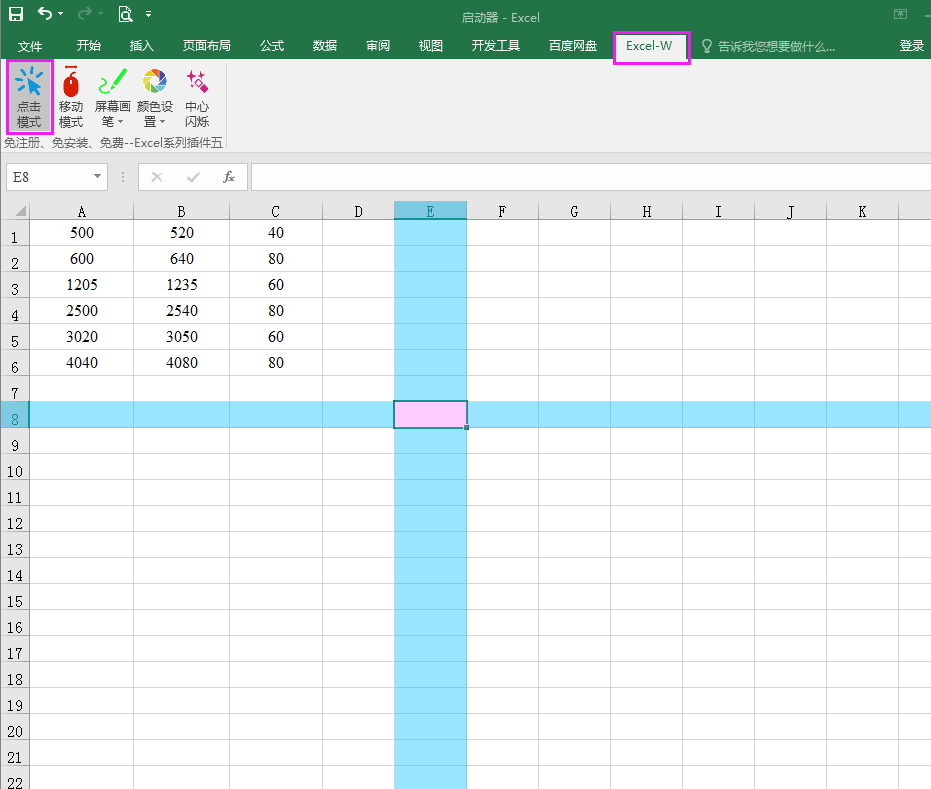The height and width of the screenshot is (789, 931).
Task: Activate 移动模式 mouse move mode
Action: tap(71, 97)
